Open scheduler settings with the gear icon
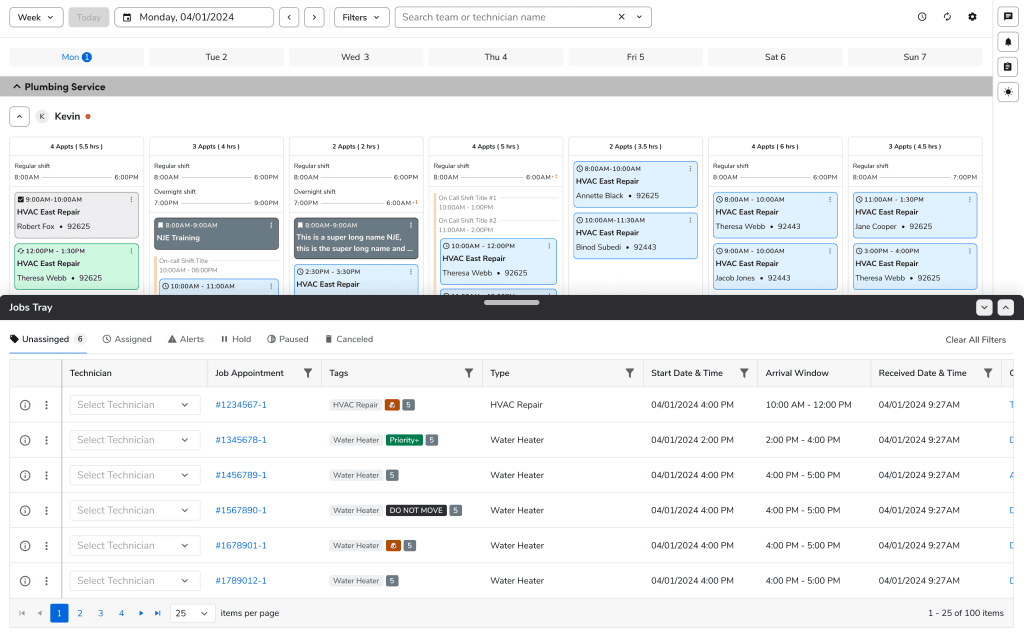This screenshot has height=637, width=1024. click(x=971, y=16)
